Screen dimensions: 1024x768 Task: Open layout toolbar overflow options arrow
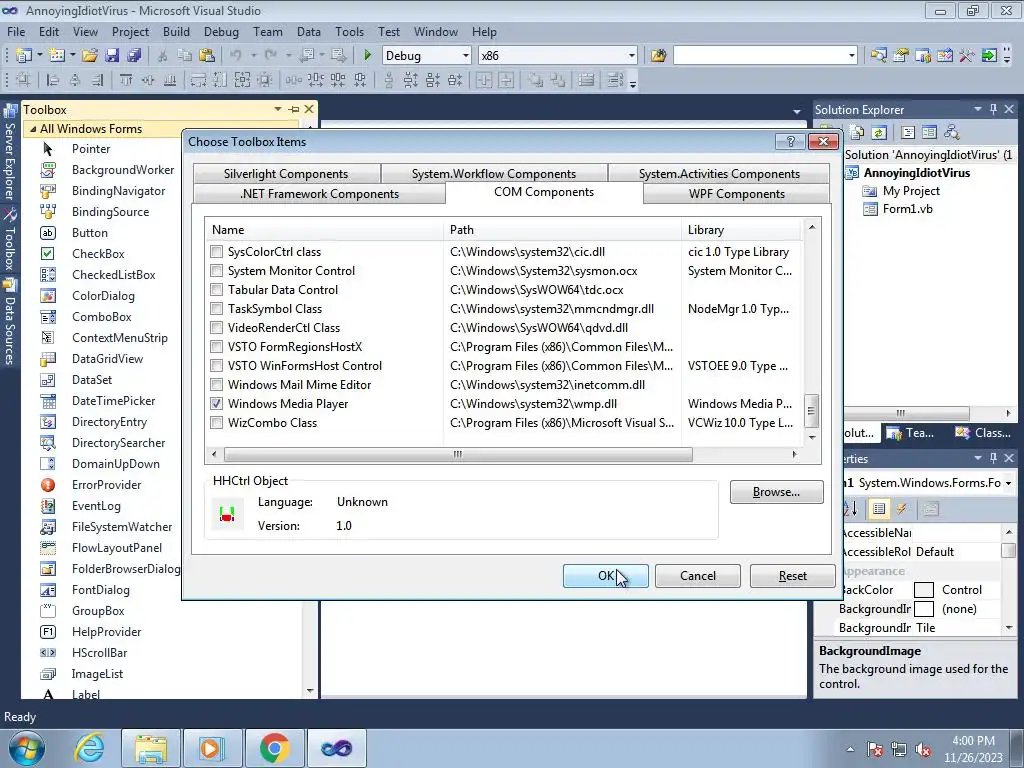coord(632,82)
